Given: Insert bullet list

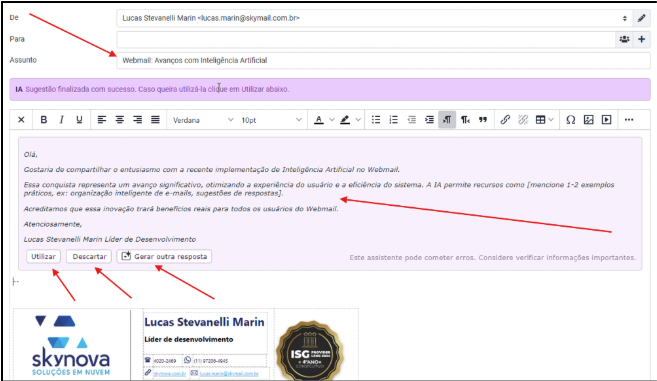Looking at the screenshot, I should 376,120.
